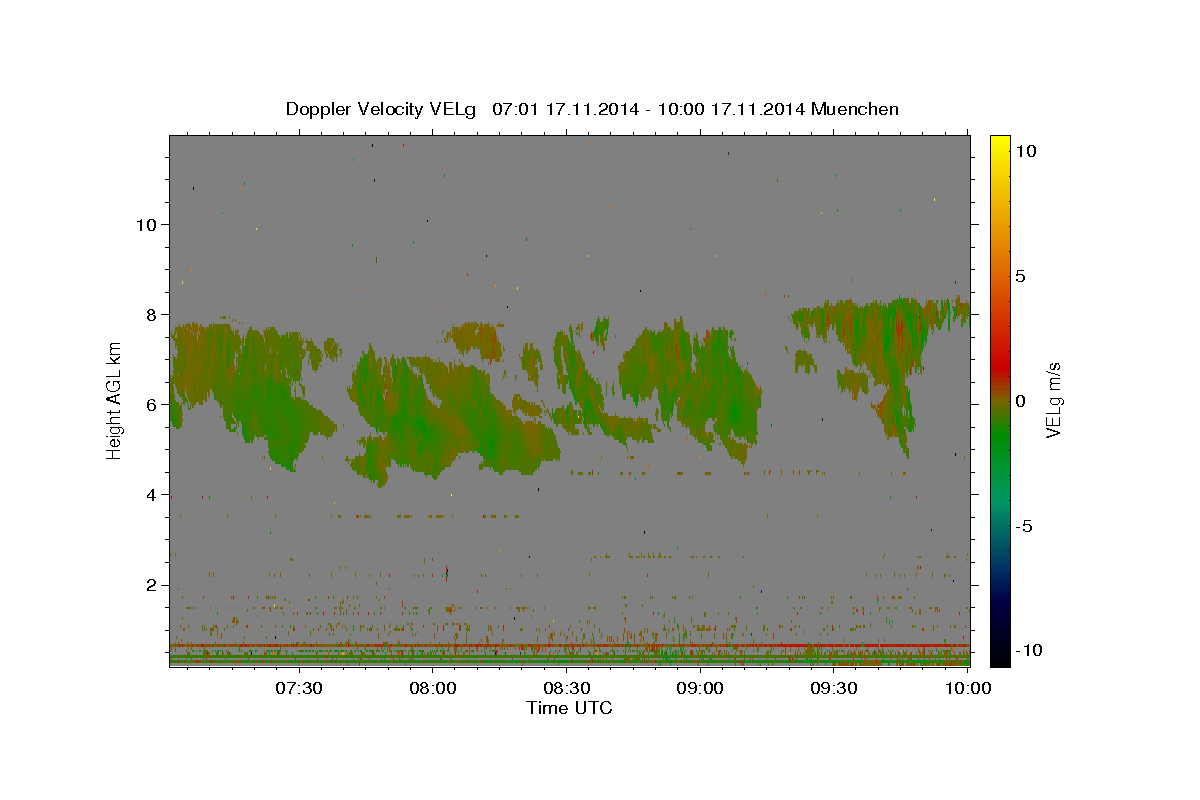The height and width of the screenshot is (800, 1200).
Task: Click the colorbar tick value -5
Action: (x=1025, y=526)
